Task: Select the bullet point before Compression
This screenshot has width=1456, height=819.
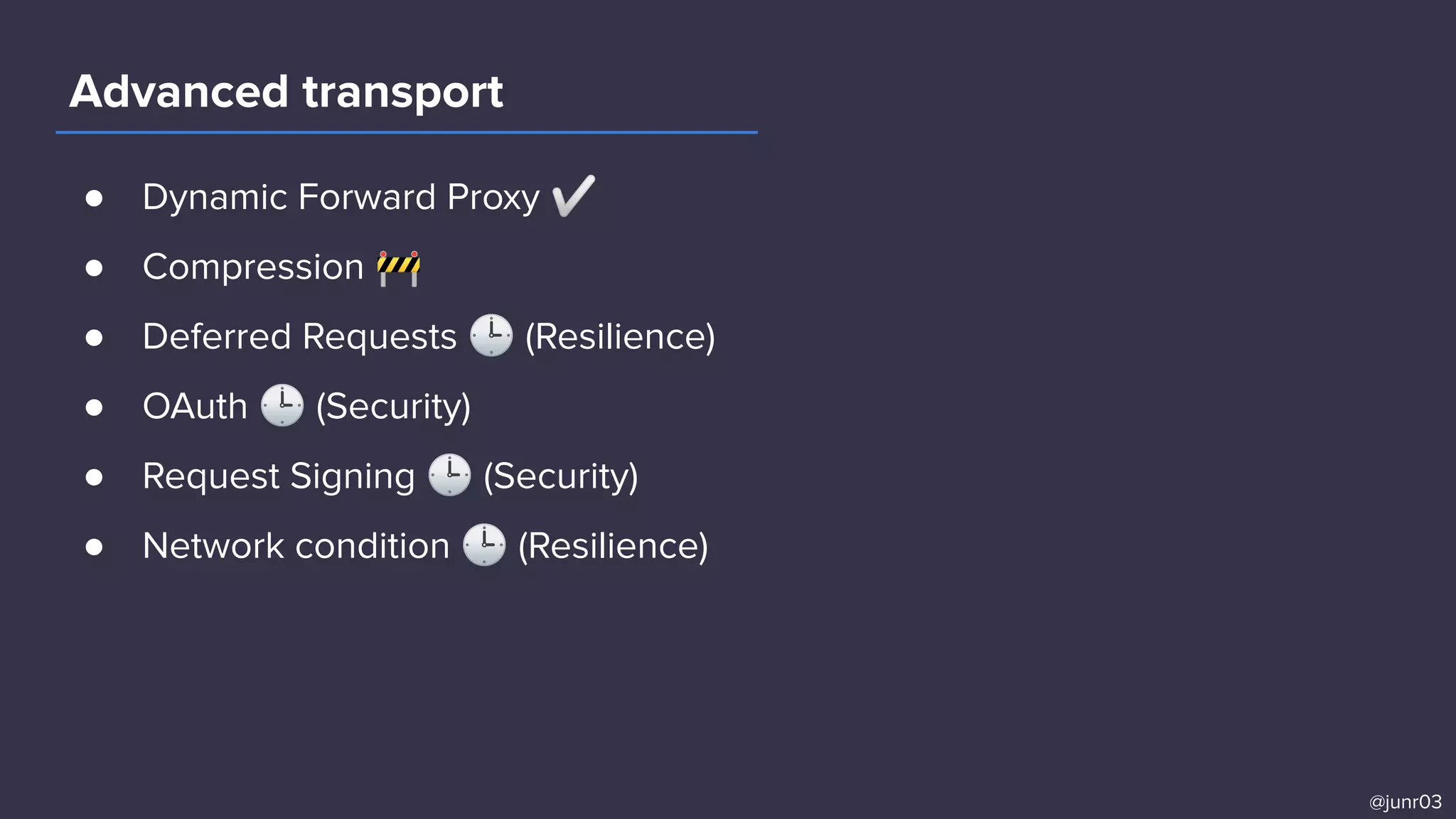Action: (x=94, y=268)
